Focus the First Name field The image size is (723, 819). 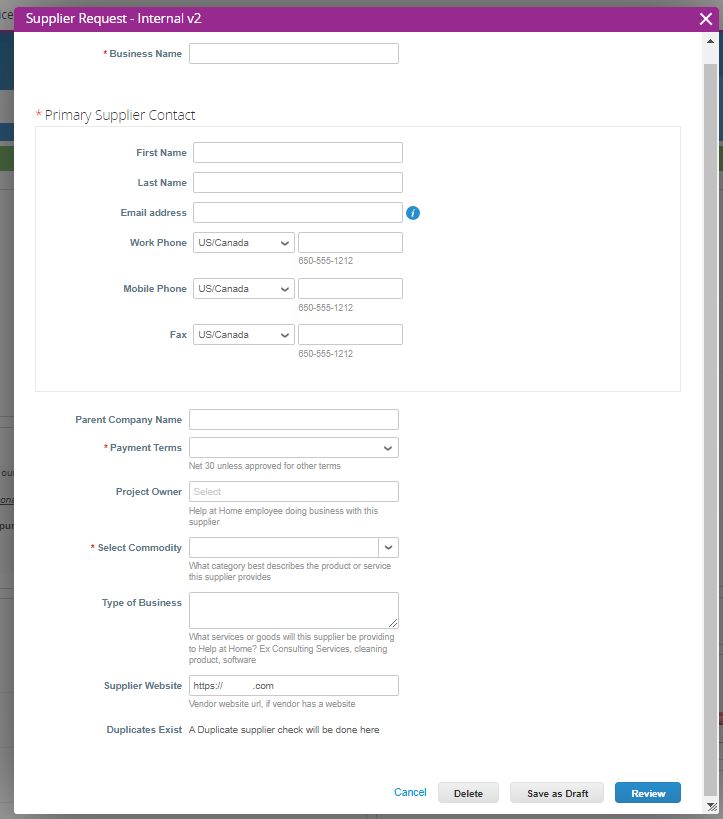click(x=298, y=153)
